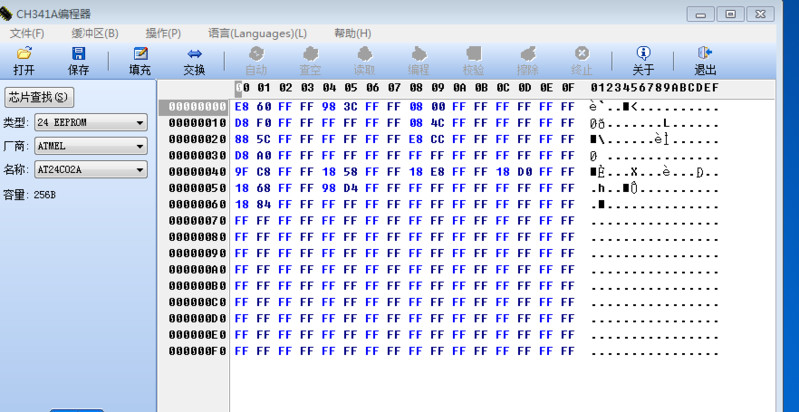Click the 读取 (Read) chip icon
Viewport: 799px width, 412px height.
click(x=364, y=60)
